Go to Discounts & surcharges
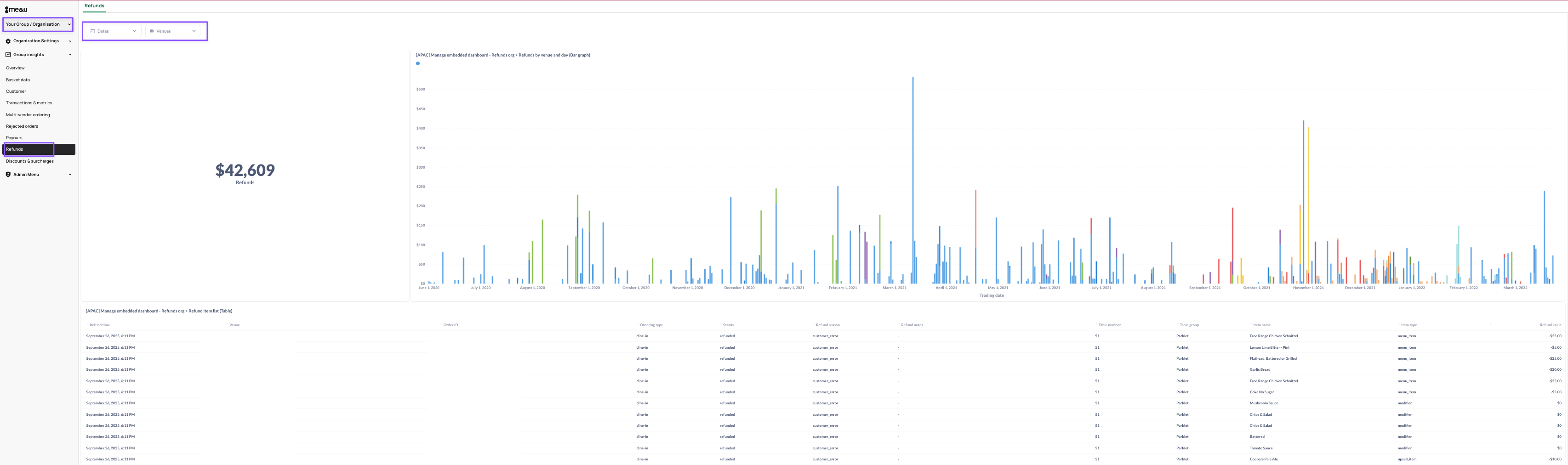1568x465 pixels. click(x=30, y=161)
